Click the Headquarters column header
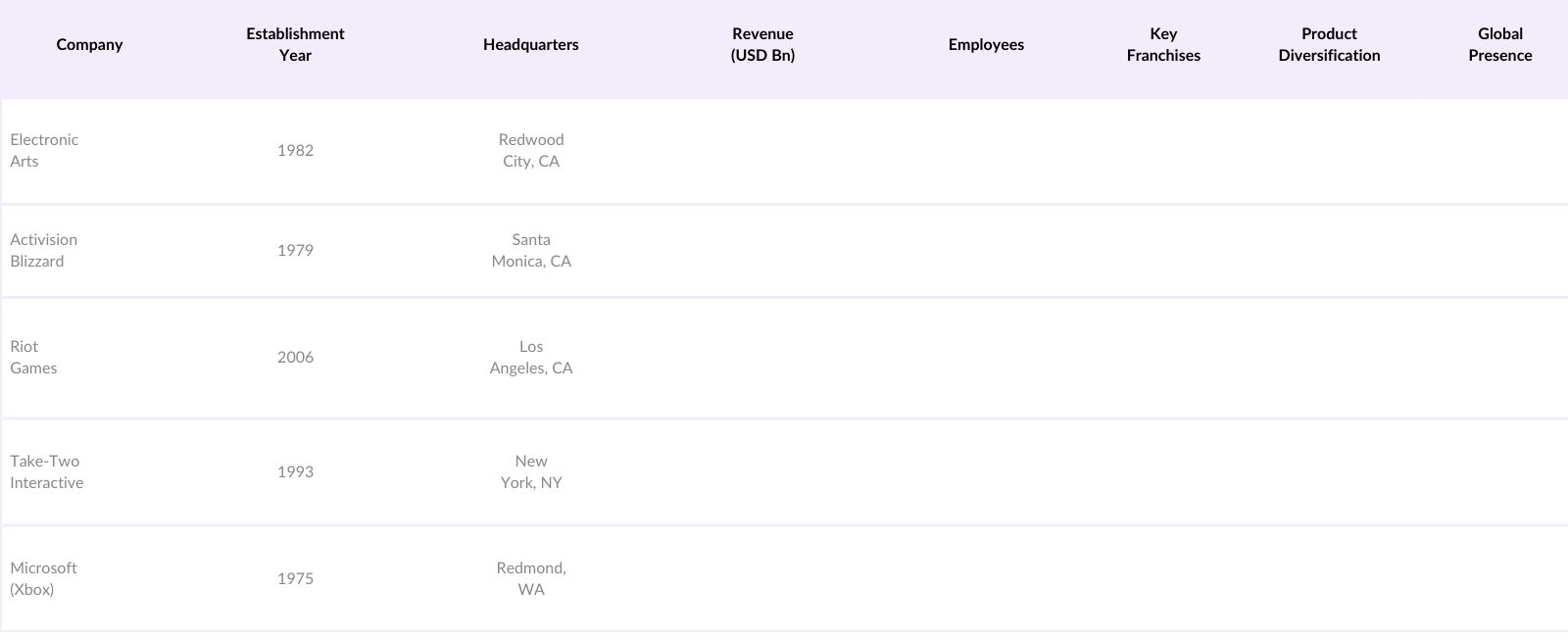 [530, 45]
